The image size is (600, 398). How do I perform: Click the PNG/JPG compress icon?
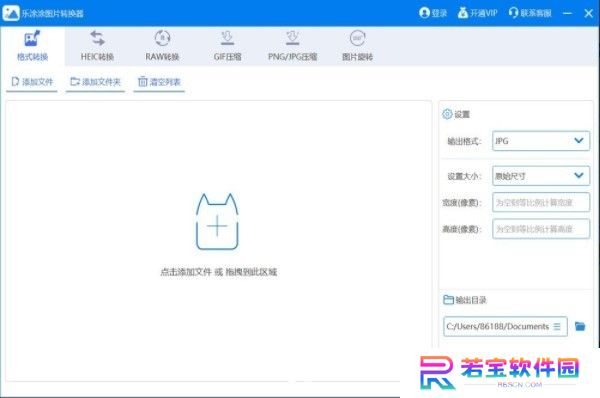292,38
